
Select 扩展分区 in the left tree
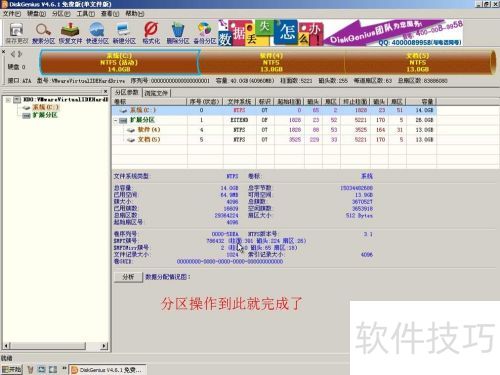point(45,115)
